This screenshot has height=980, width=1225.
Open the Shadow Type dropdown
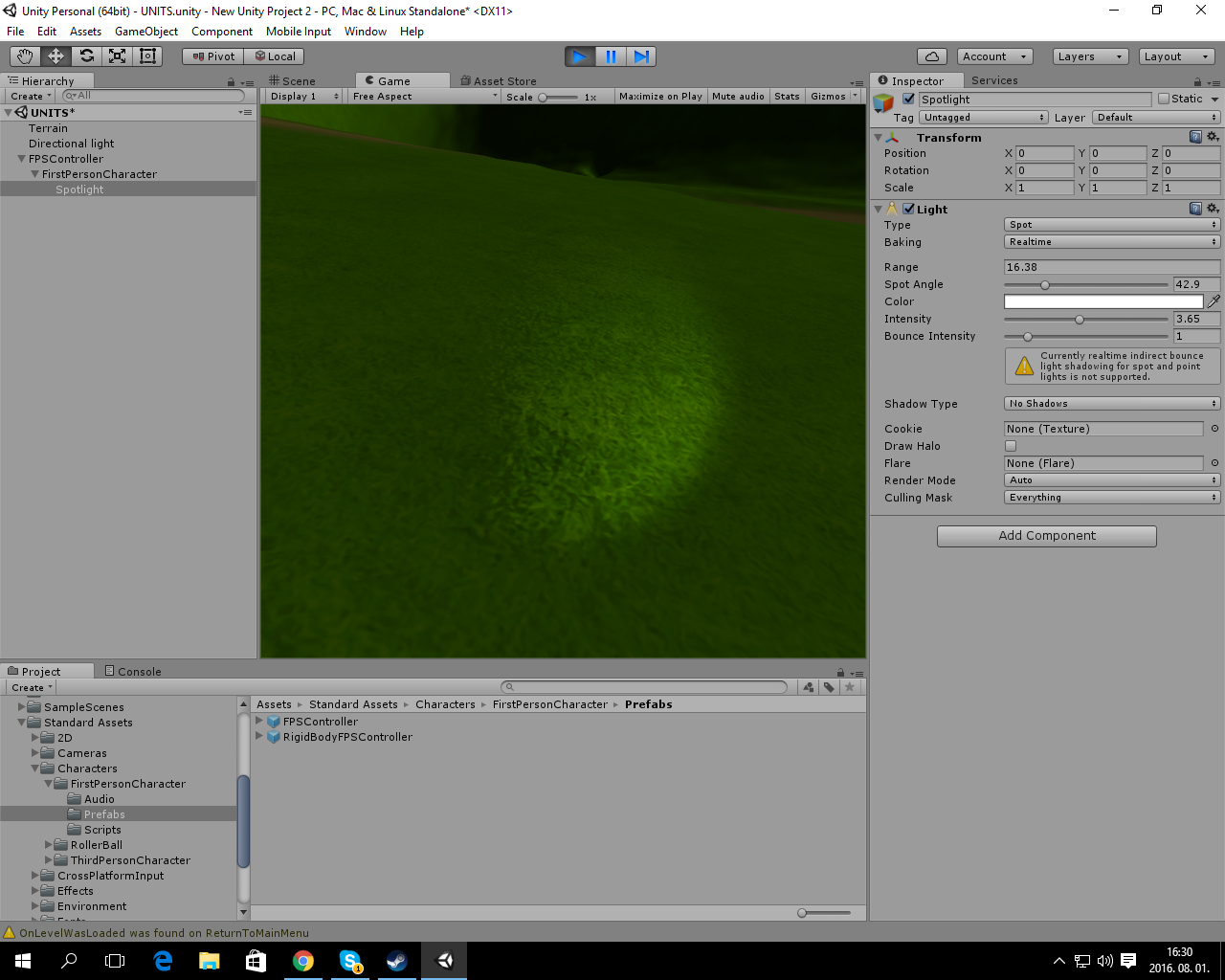tap(1112, 404)
